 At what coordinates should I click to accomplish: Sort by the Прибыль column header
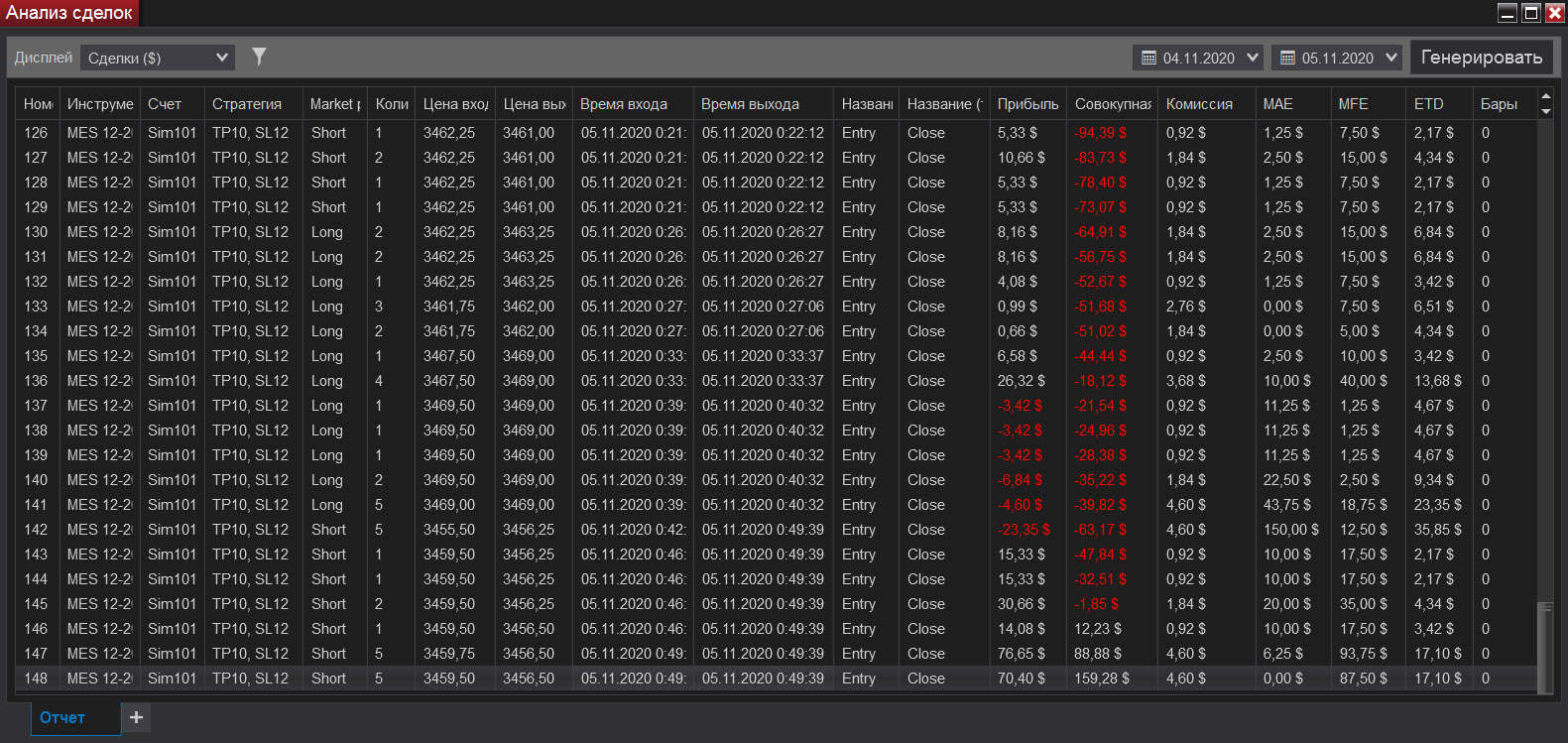pyautogui.click(x=1028, y=104)
